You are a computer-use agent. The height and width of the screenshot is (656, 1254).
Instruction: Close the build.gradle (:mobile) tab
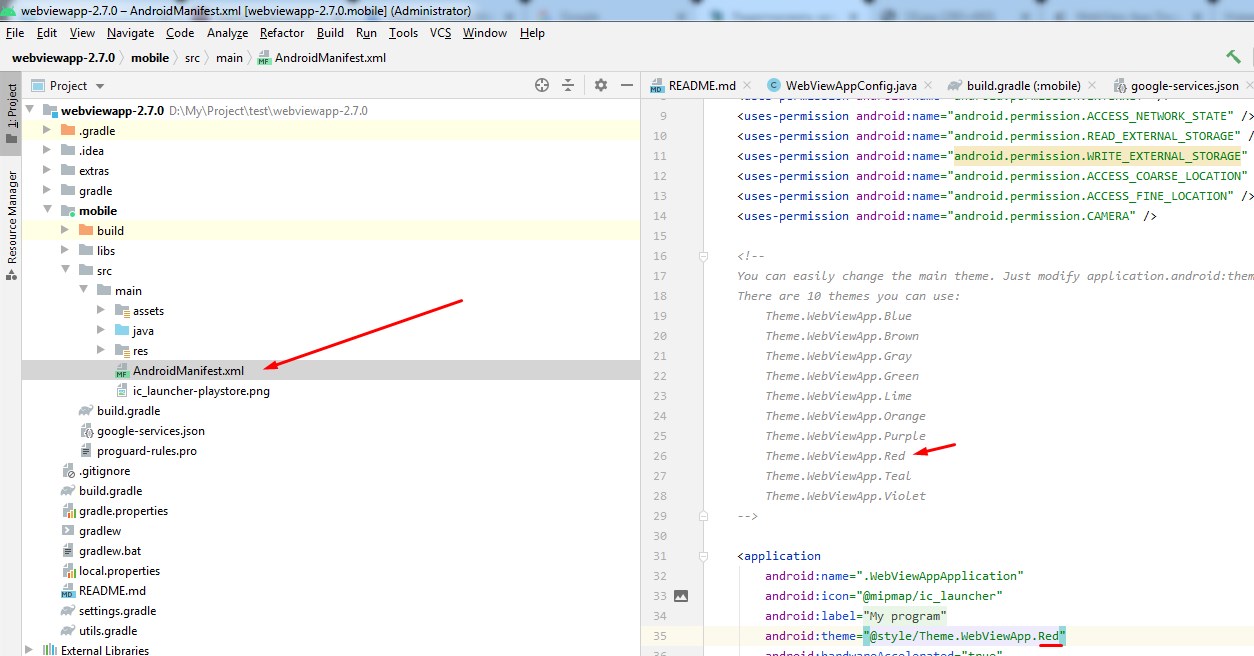click(x=1092, y=86)
